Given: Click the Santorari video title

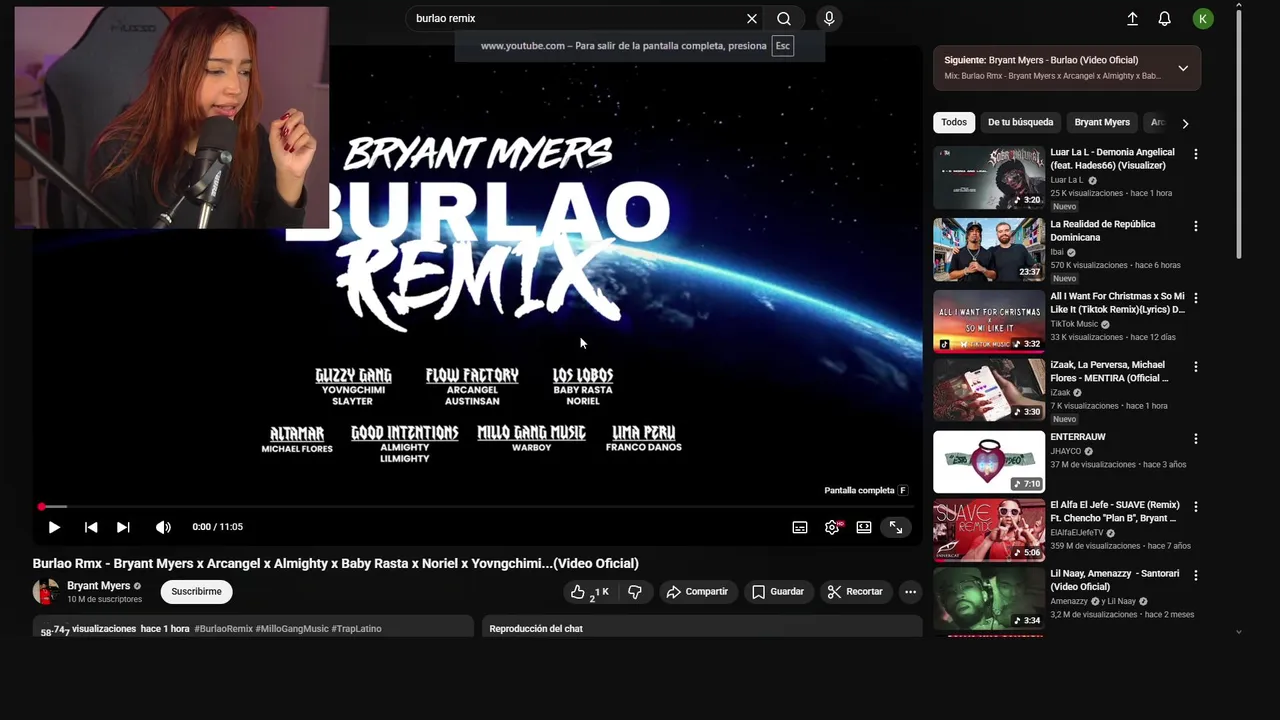Looking at the screenshot, I should pyautogui.click(x=1115, y=580).
